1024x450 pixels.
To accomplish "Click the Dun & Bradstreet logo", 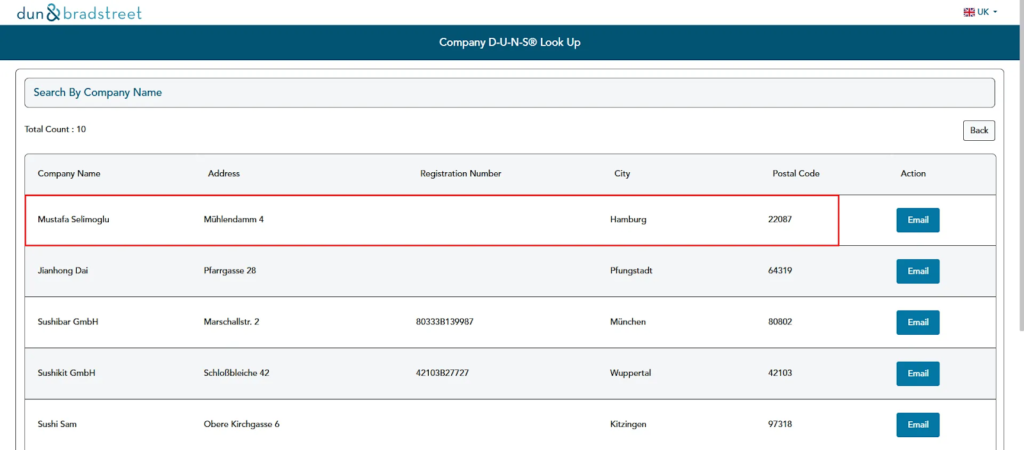I will tap(79, 13).
